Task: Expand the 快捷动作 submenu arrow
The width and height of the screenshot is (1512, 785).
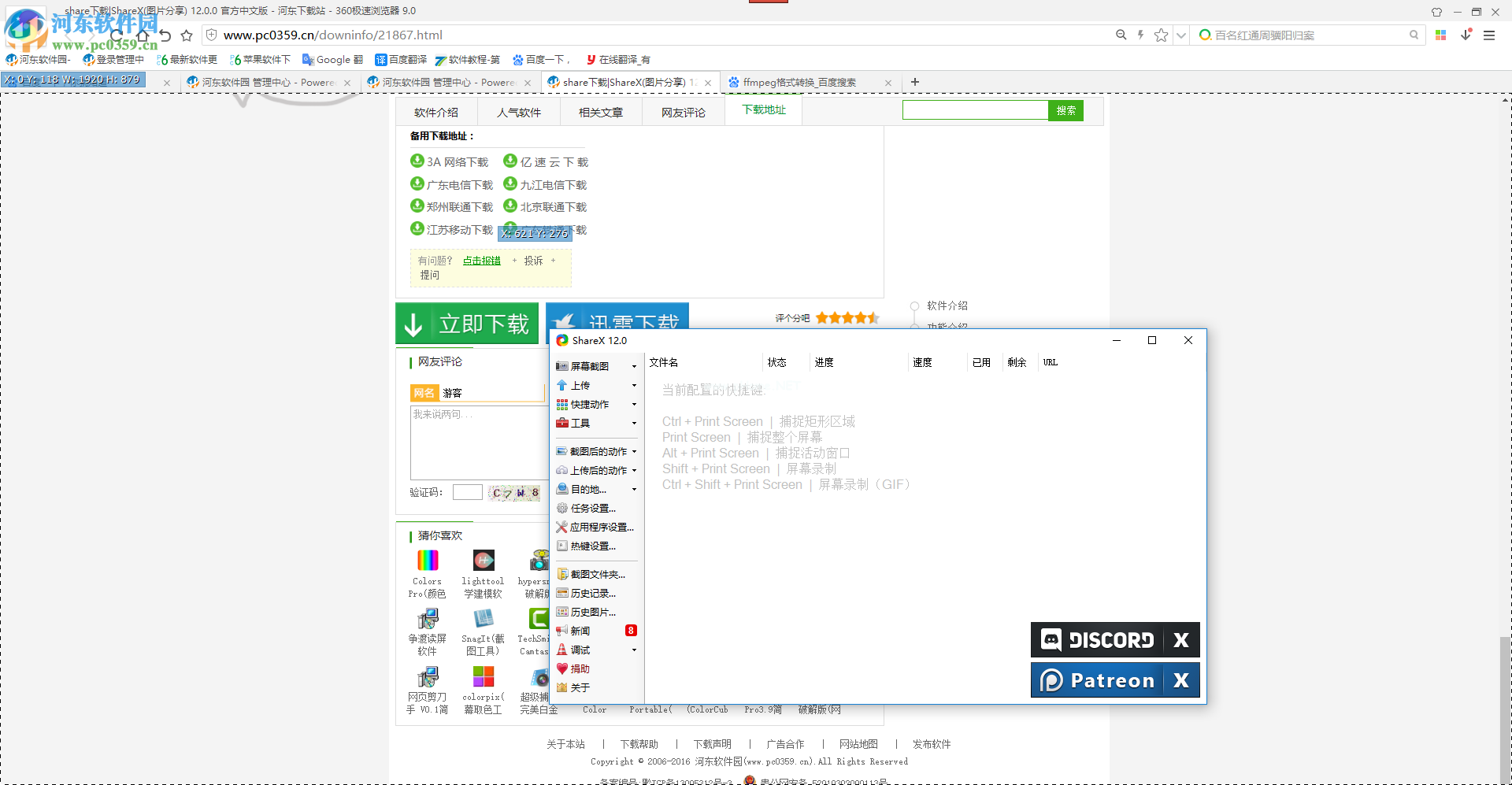Action: point(634,404)
